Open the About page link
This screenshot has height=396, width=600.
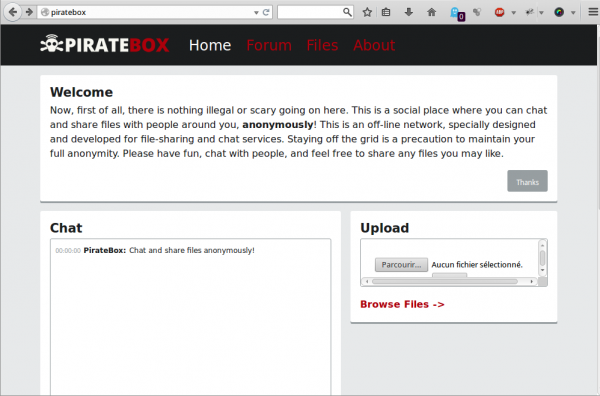374,45
